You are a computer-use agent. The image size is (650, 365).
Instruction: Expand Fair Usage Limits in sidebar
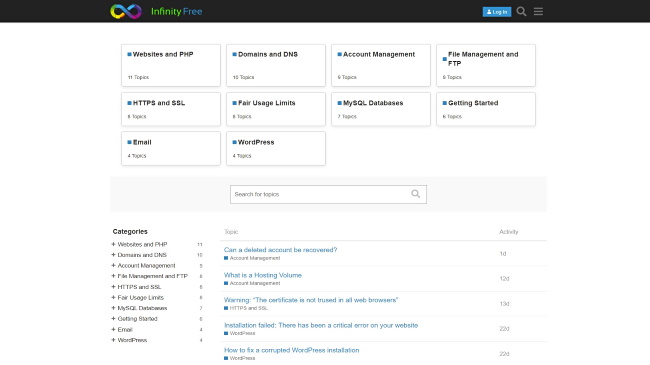(113, 297)
